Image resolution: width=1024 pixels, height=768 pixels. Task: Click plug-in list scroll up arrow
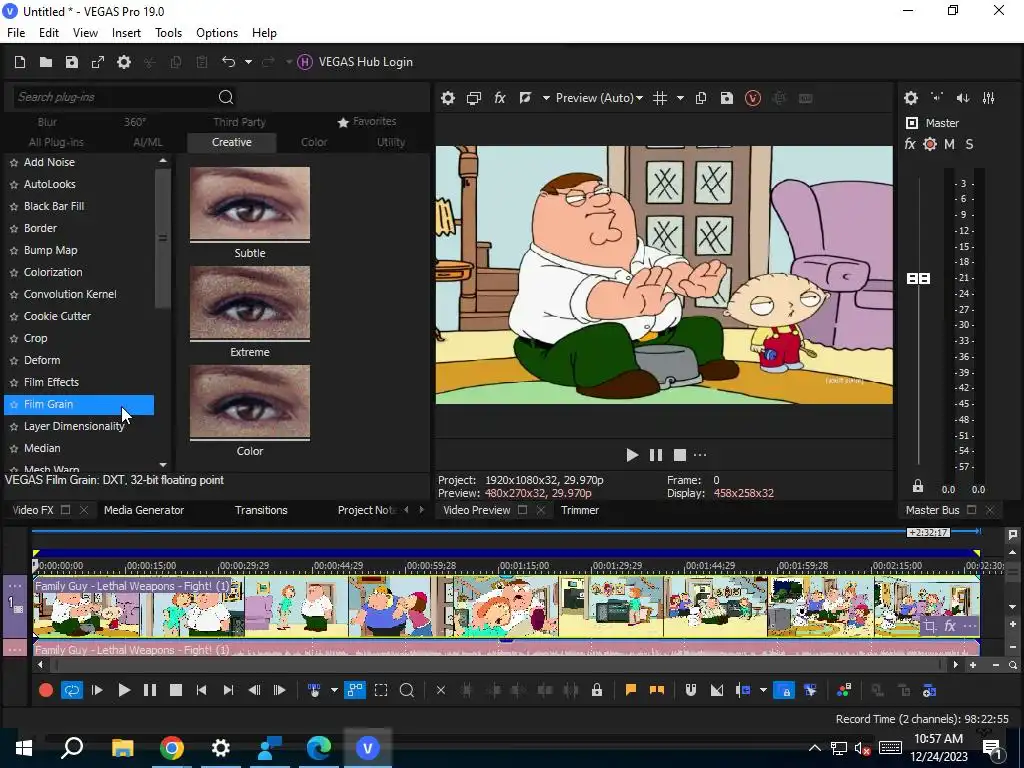(x=163, y=161)
